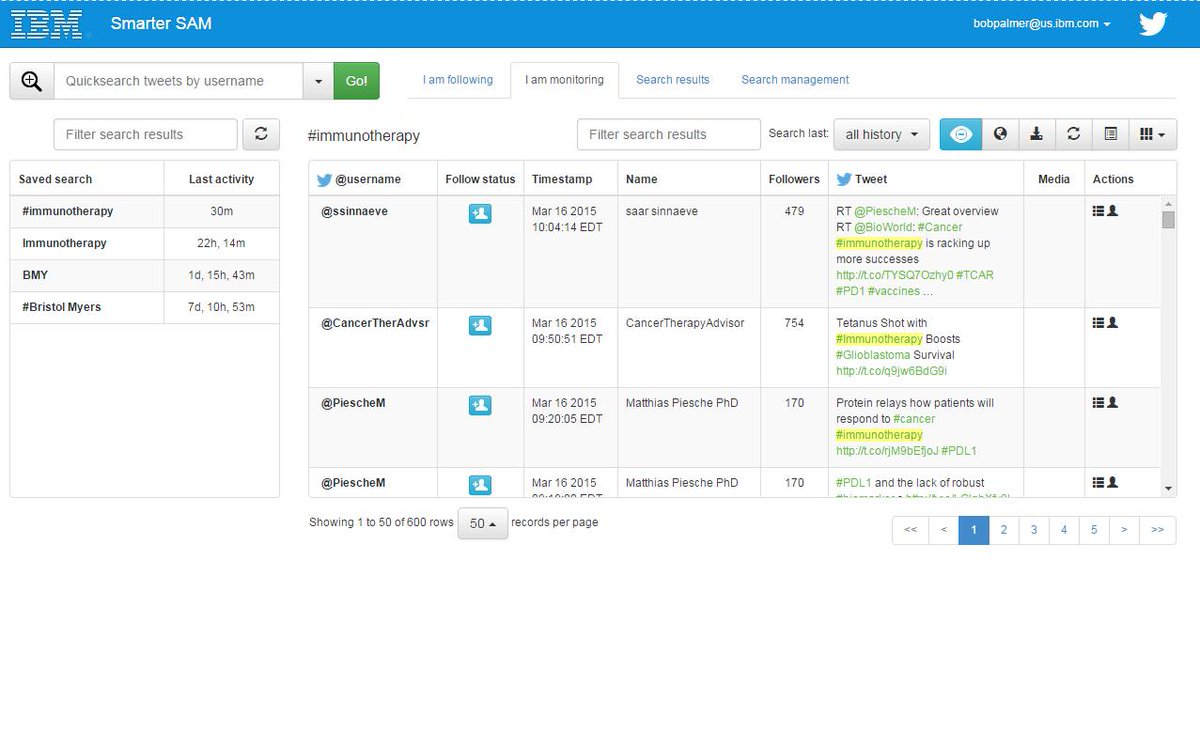
Task: Go to last page with >> button
Action: pyautogui.click(x=1157, y=530)
